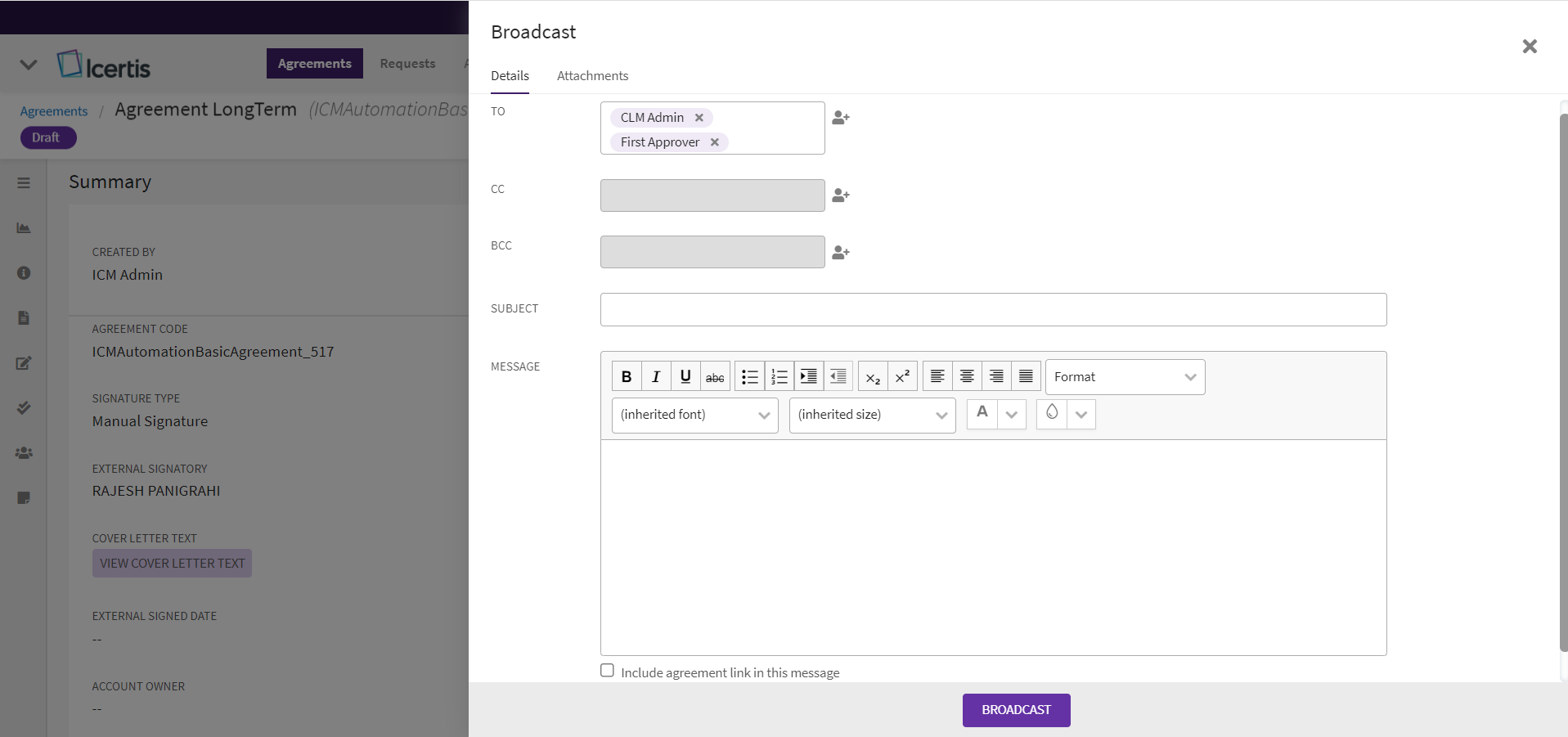Click the add user icon next to BCC
The image size is (1568, 737).
click(x=840, y=253)
